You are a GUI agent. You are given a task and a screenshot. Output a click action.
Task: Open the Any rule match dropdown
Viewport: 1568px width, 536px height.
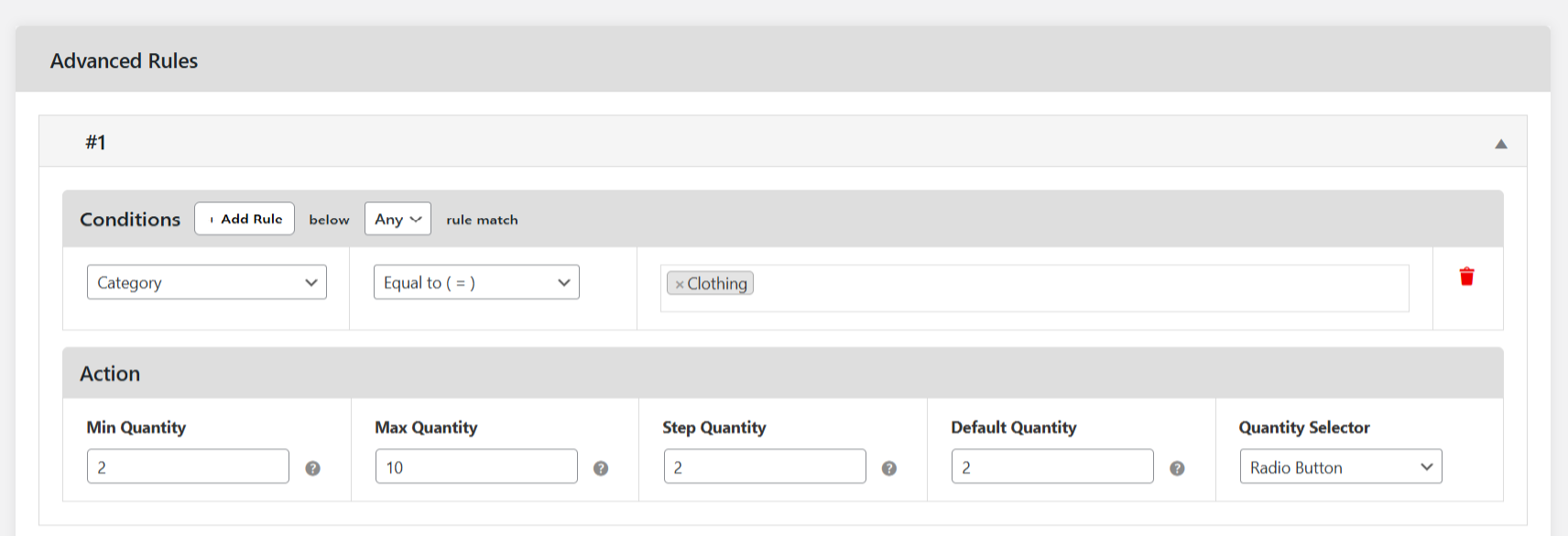pos(397,219)
